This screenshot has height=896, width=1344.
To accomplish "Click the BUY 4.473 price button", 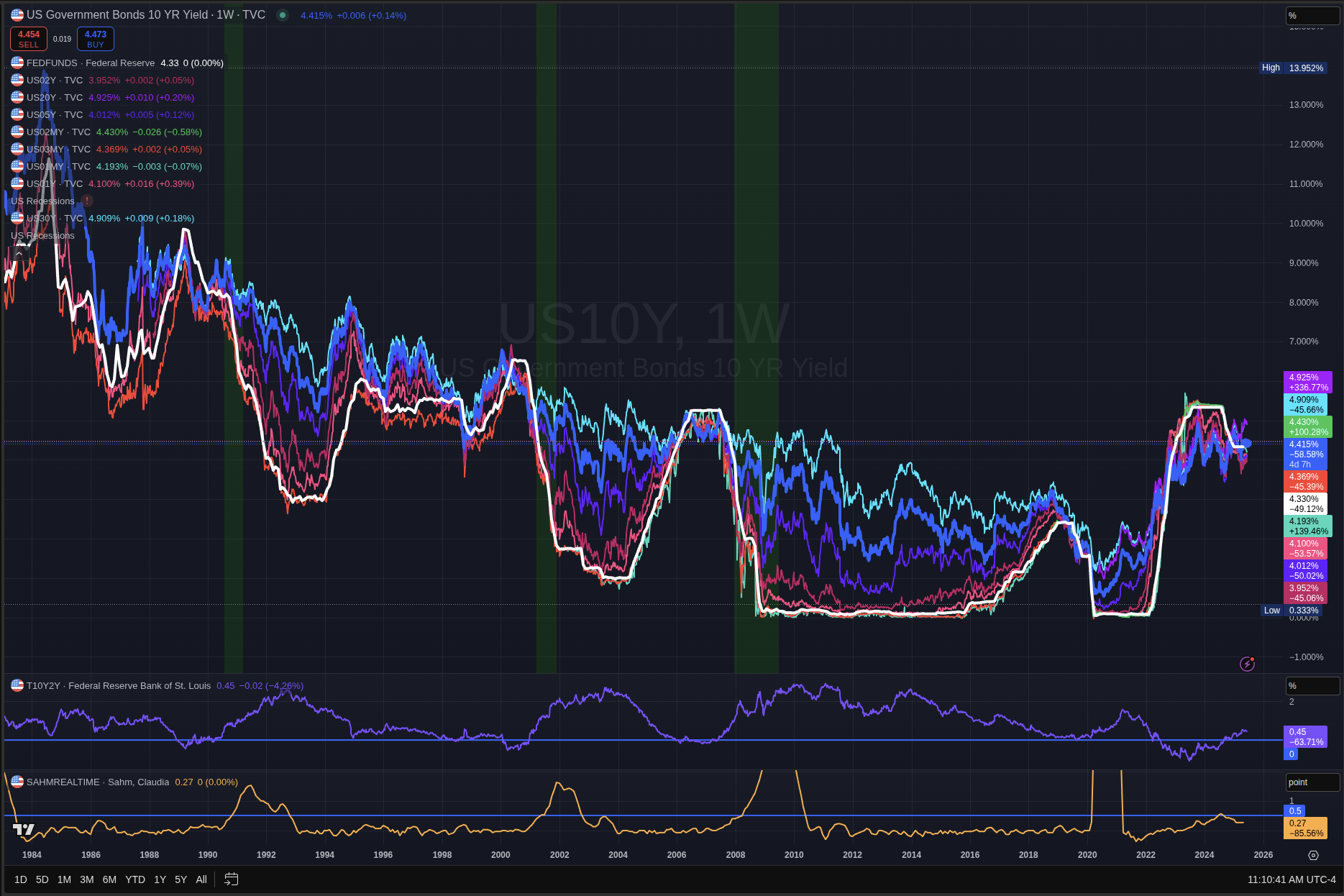I will tap(96, 39).
